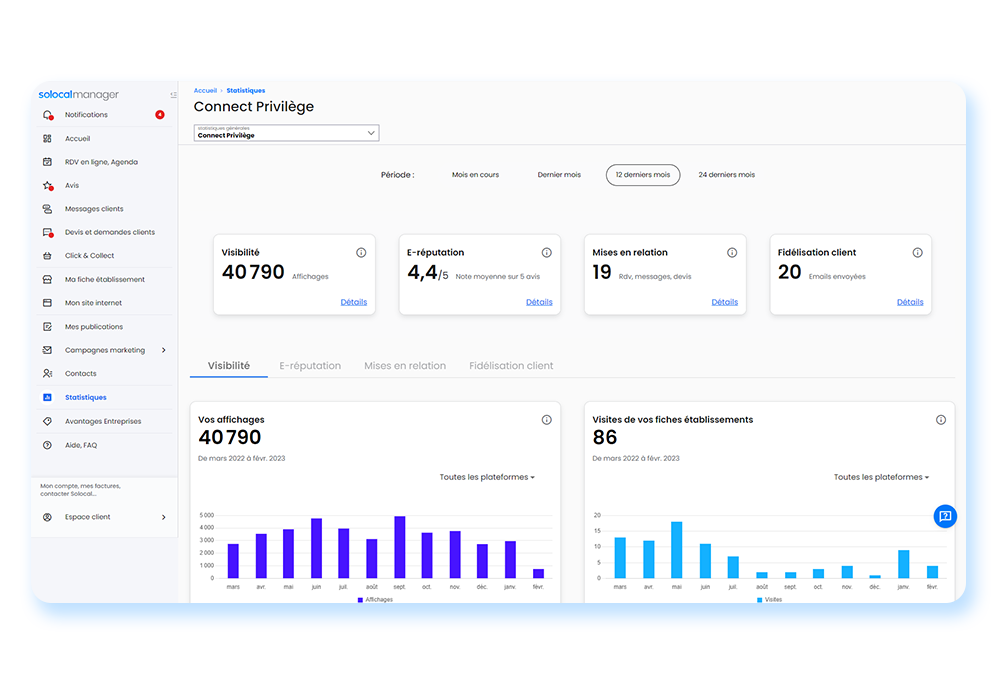Open Détails link in Mises en relation card

tap(724, 302)
